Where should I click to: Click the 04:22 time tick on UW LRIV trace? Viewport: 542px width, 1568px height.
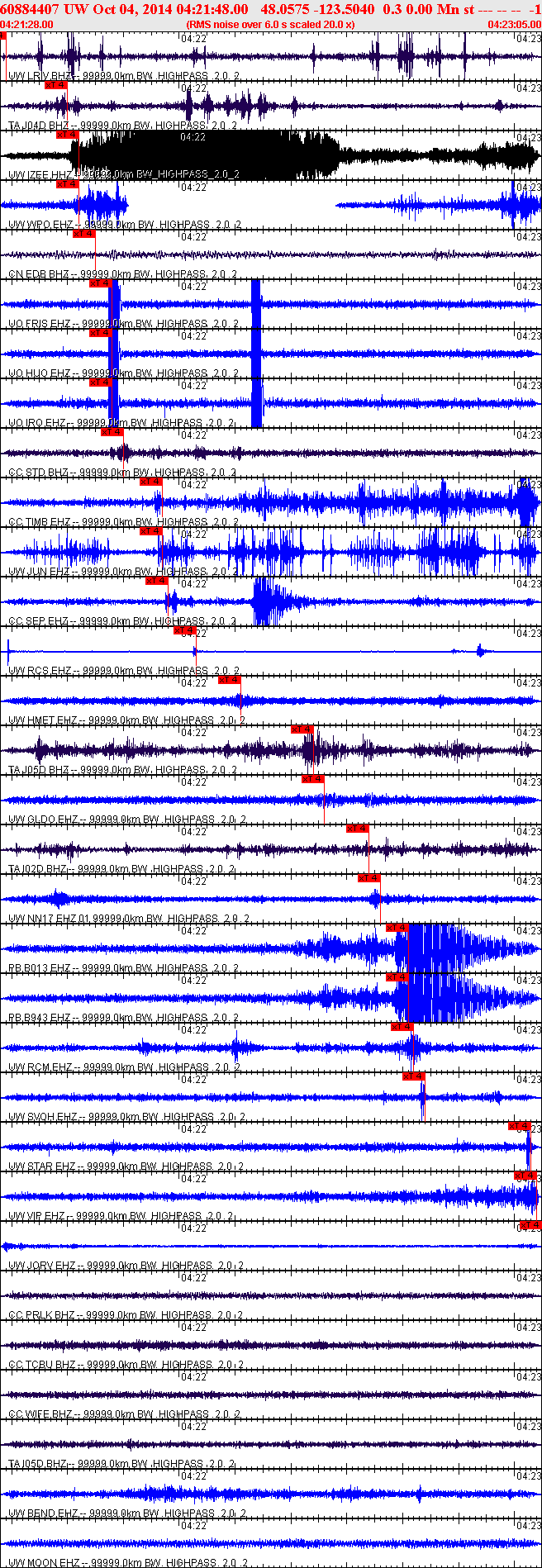(x=193, y=38)
